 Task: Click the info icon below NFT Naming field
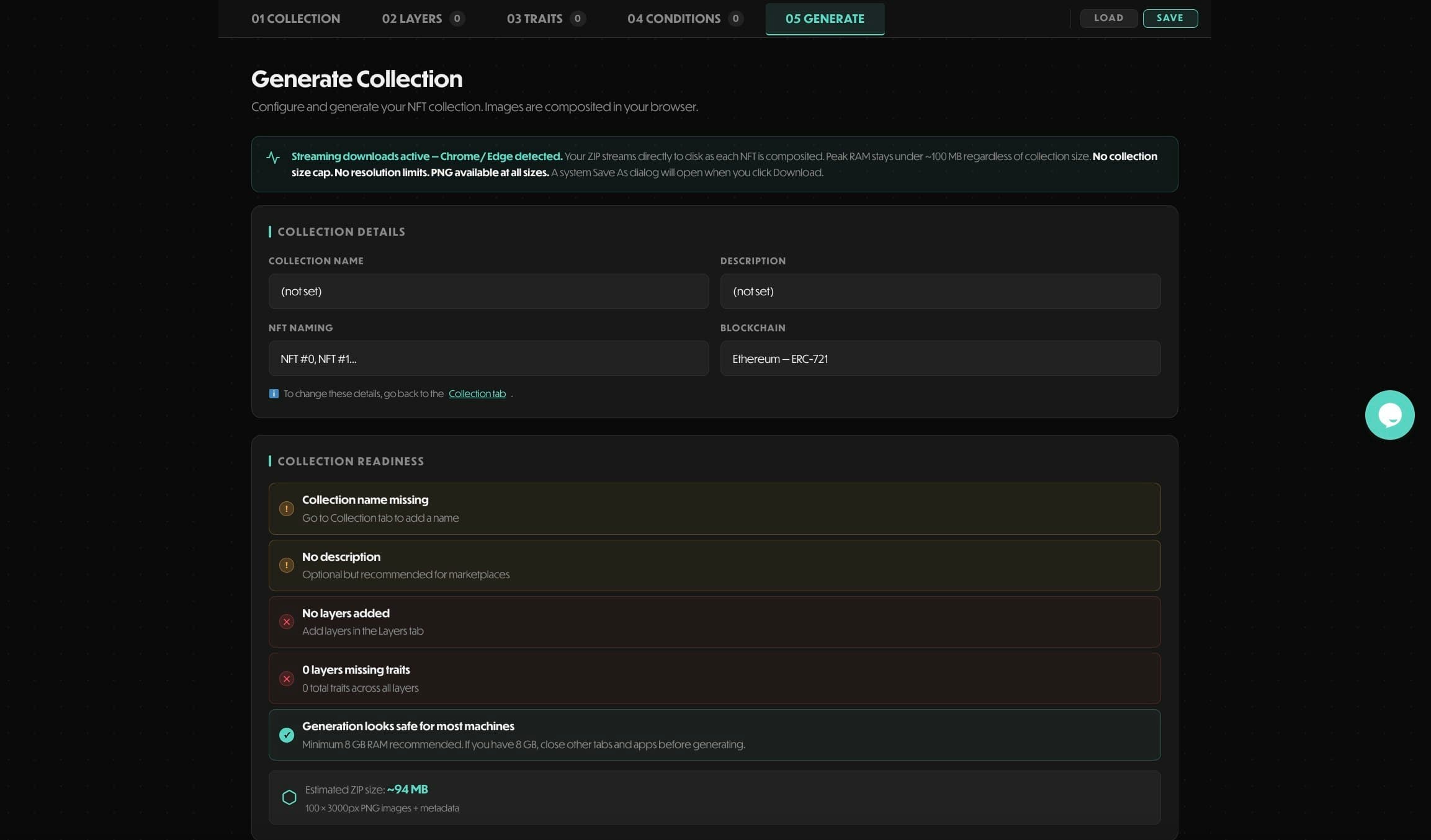tap(273, 393)
